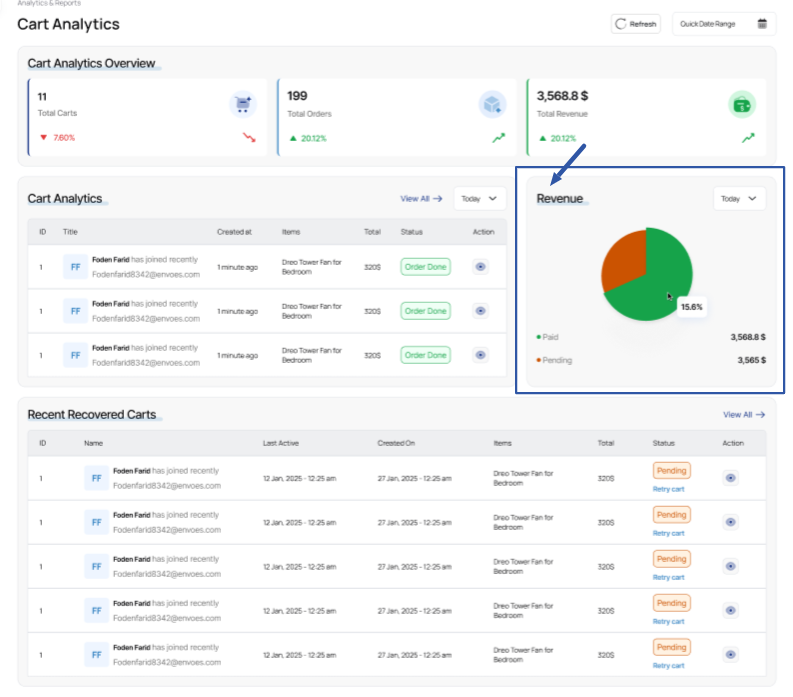Click the Total Revenue wallet icon
This screenshot has height=697, width=793.
[741, 104]
